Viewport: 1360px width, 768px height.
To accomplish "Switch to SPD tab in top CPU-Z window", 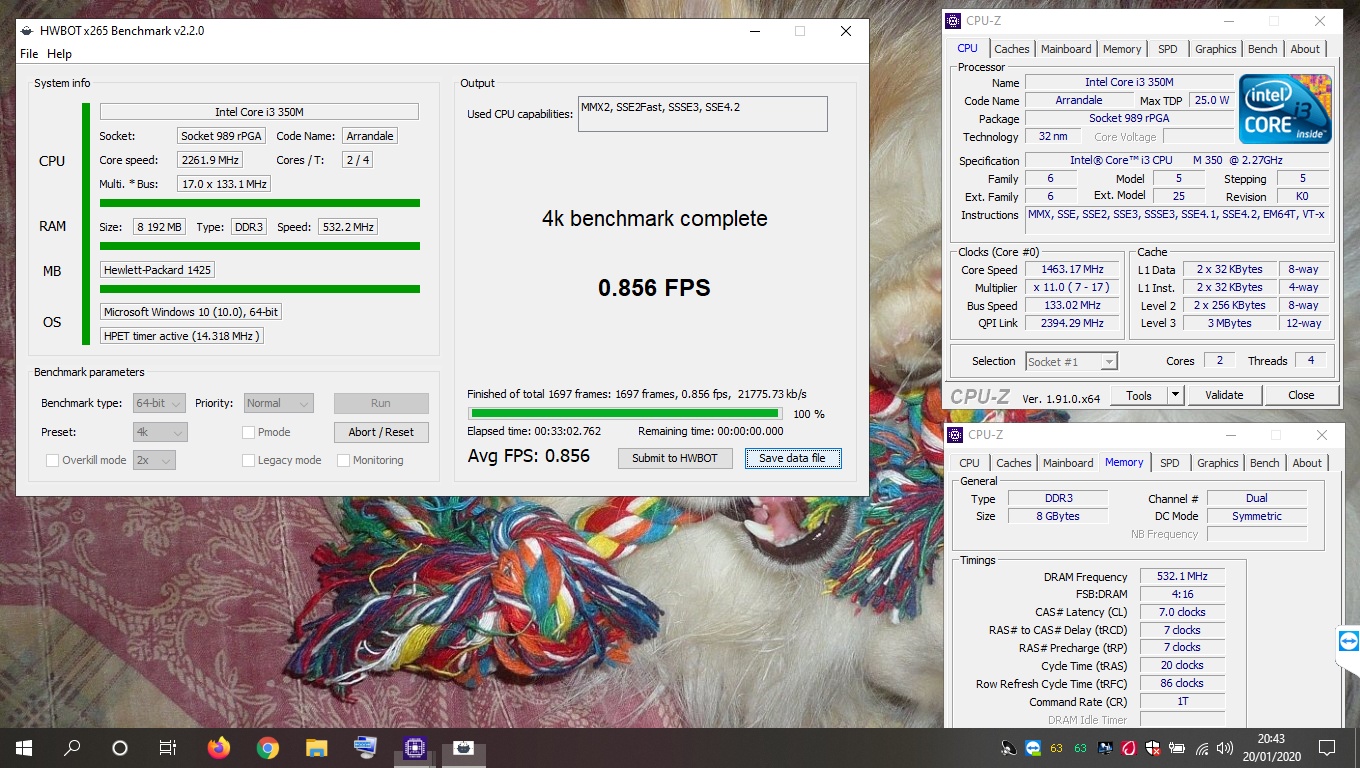I will [x=1167, y=49].
